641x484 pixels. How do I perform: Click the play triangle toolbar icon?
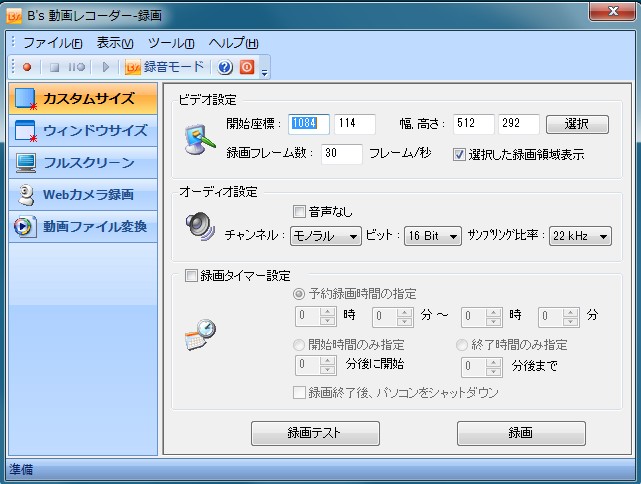click(105, 67)
